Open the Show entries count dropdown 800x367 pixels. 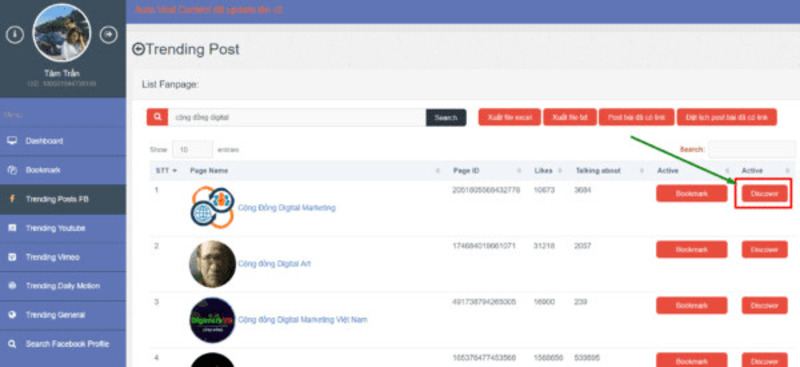(x=192, y=150)
